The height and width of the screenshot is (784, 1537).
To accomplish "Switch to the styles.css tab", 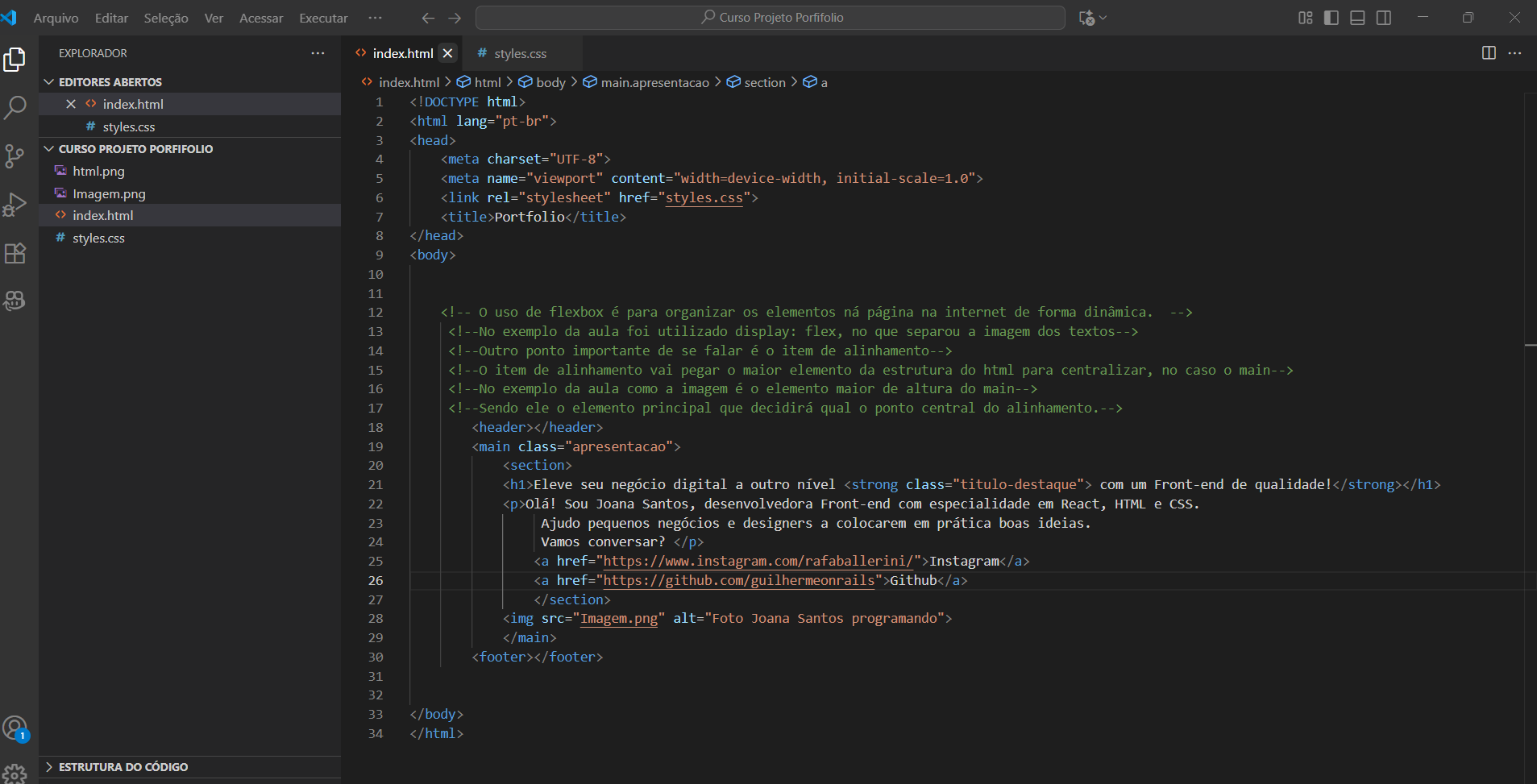I will click(x=520, y=53).
